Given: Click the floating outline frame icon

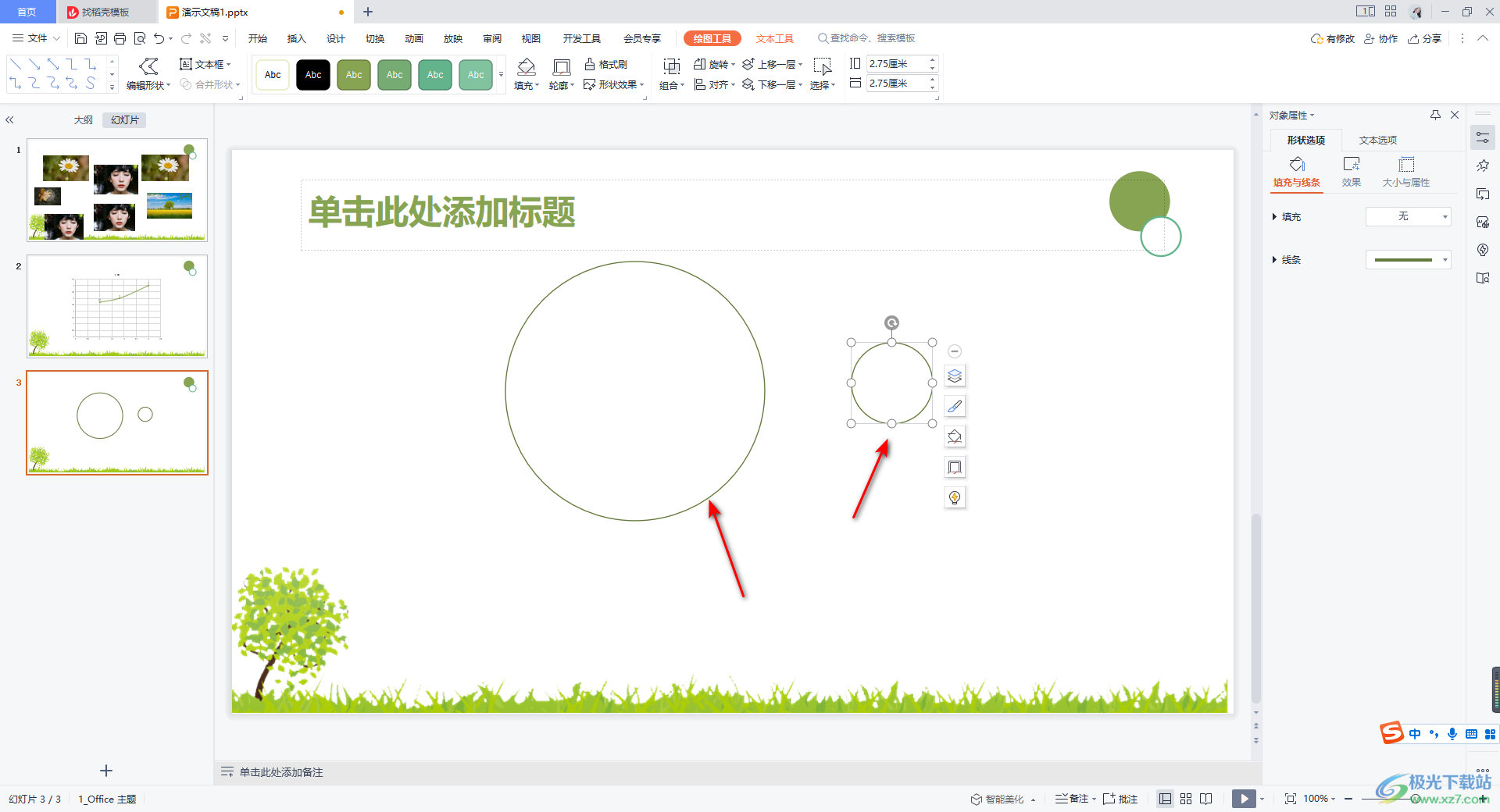Looking at the screenshot, I should pyautogui.click(x=955, y=468).
